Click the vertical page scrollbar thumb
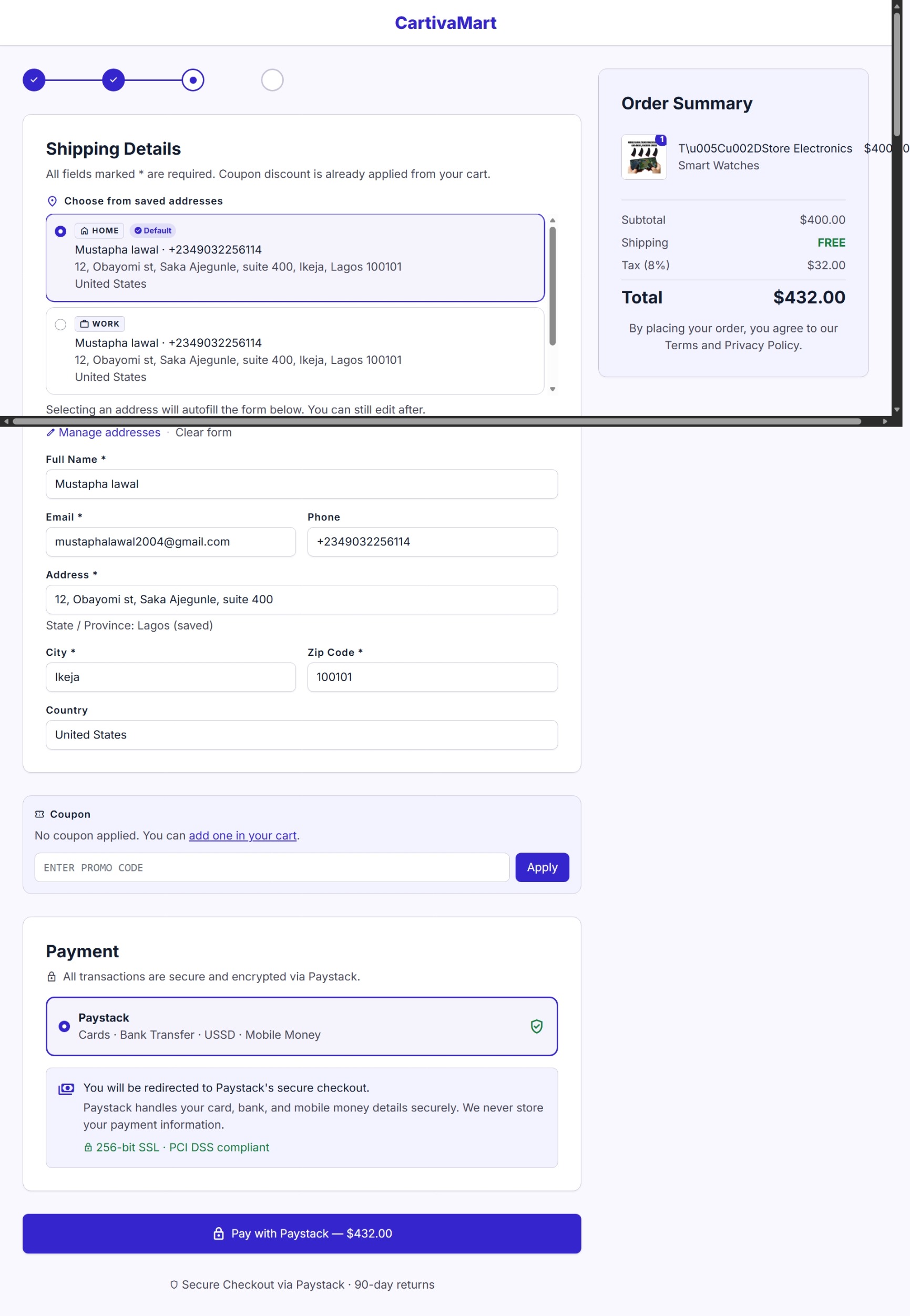Viewport: 910px width, 1316px height. 897,74
